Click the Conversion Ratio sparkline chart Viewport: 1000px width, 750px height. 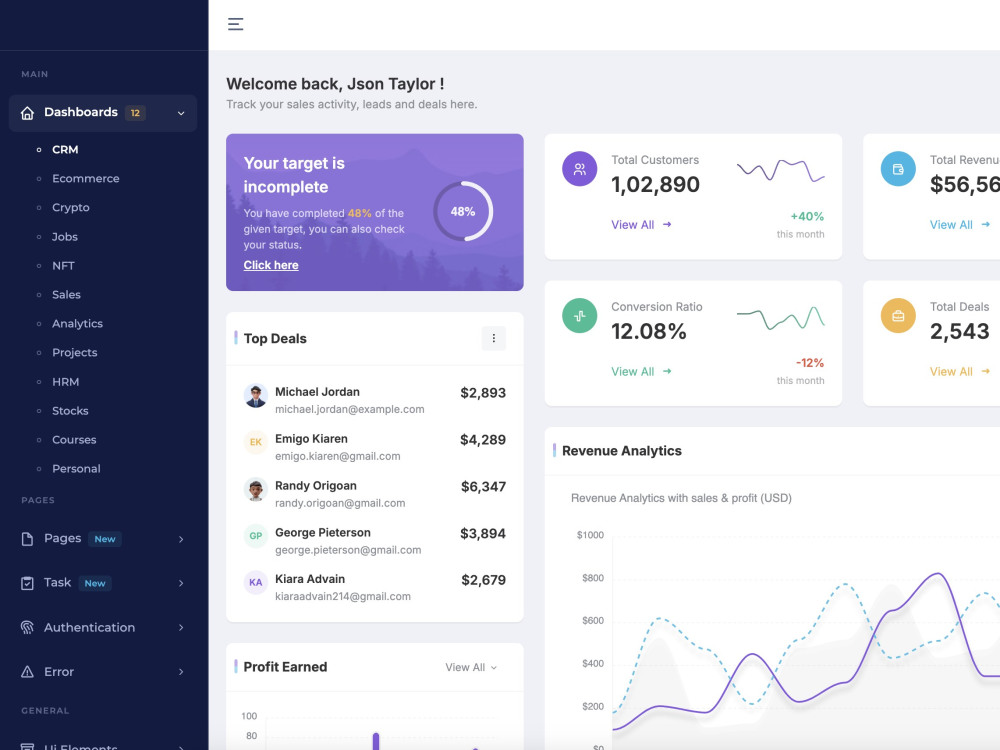tap(781, 318)
